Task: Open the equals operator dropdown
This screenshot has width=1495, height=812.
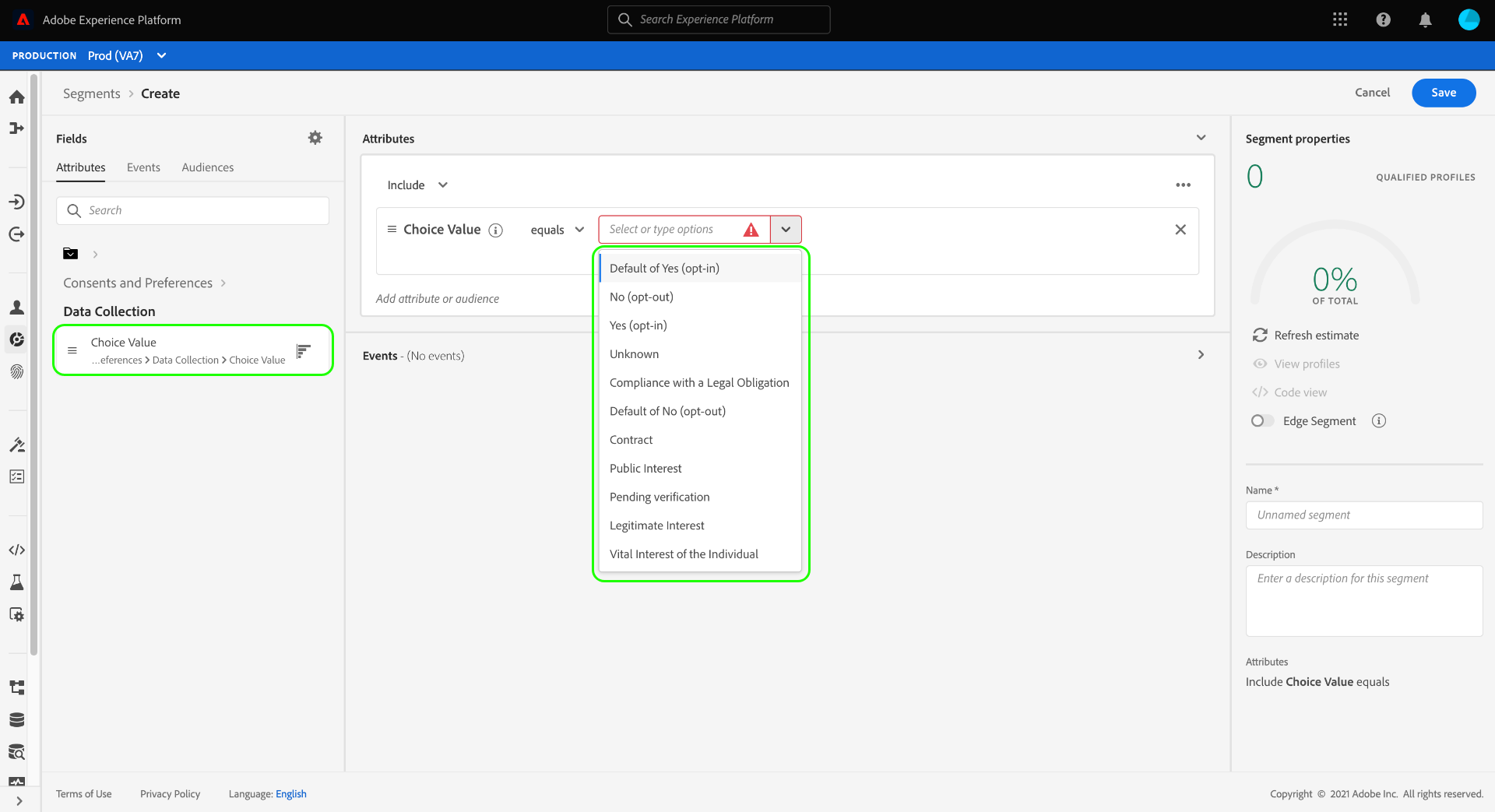Action: point(558,230)
